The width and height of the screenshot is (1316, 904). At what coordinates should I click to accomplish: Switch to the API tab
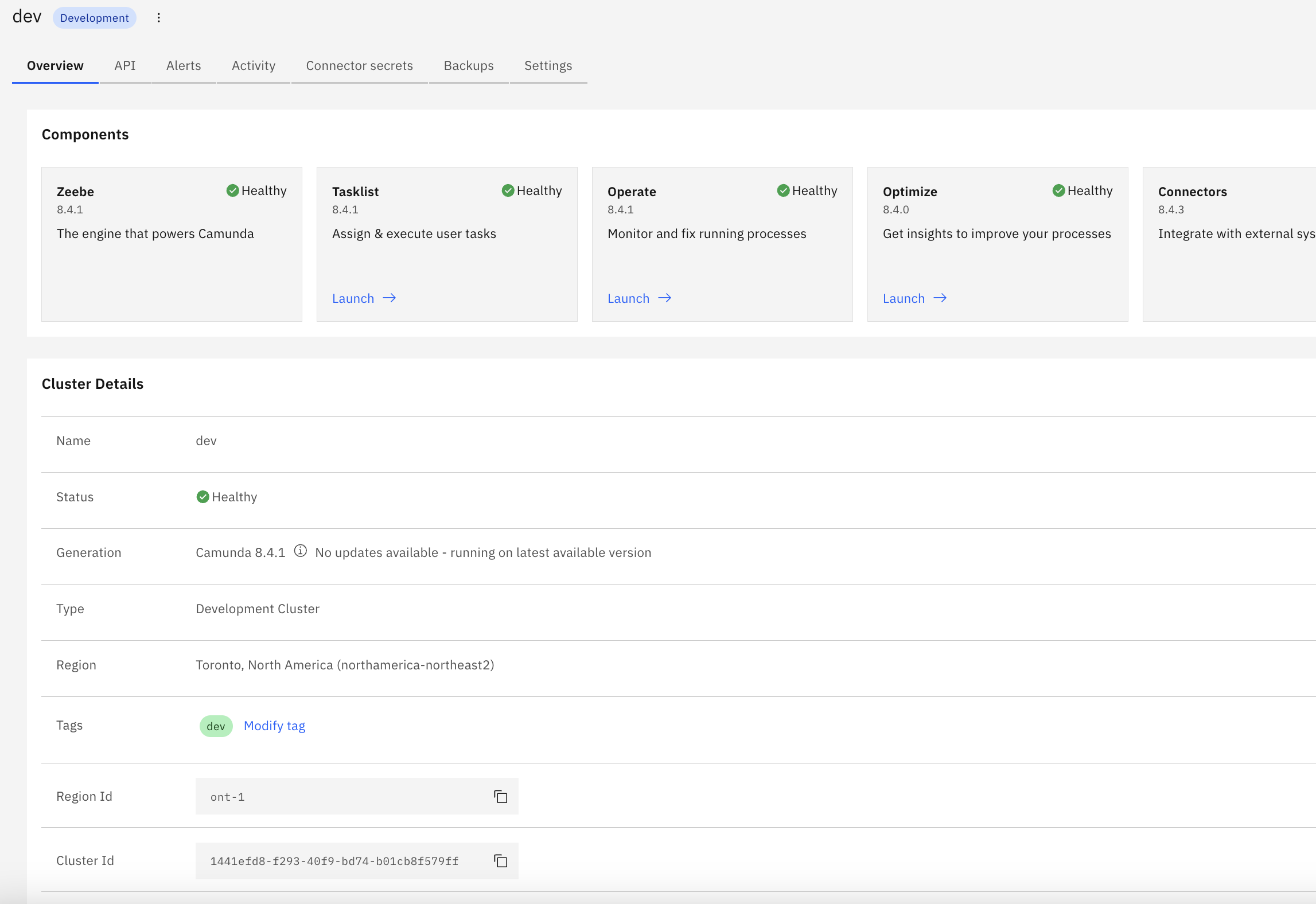click(x=124, y=66)
